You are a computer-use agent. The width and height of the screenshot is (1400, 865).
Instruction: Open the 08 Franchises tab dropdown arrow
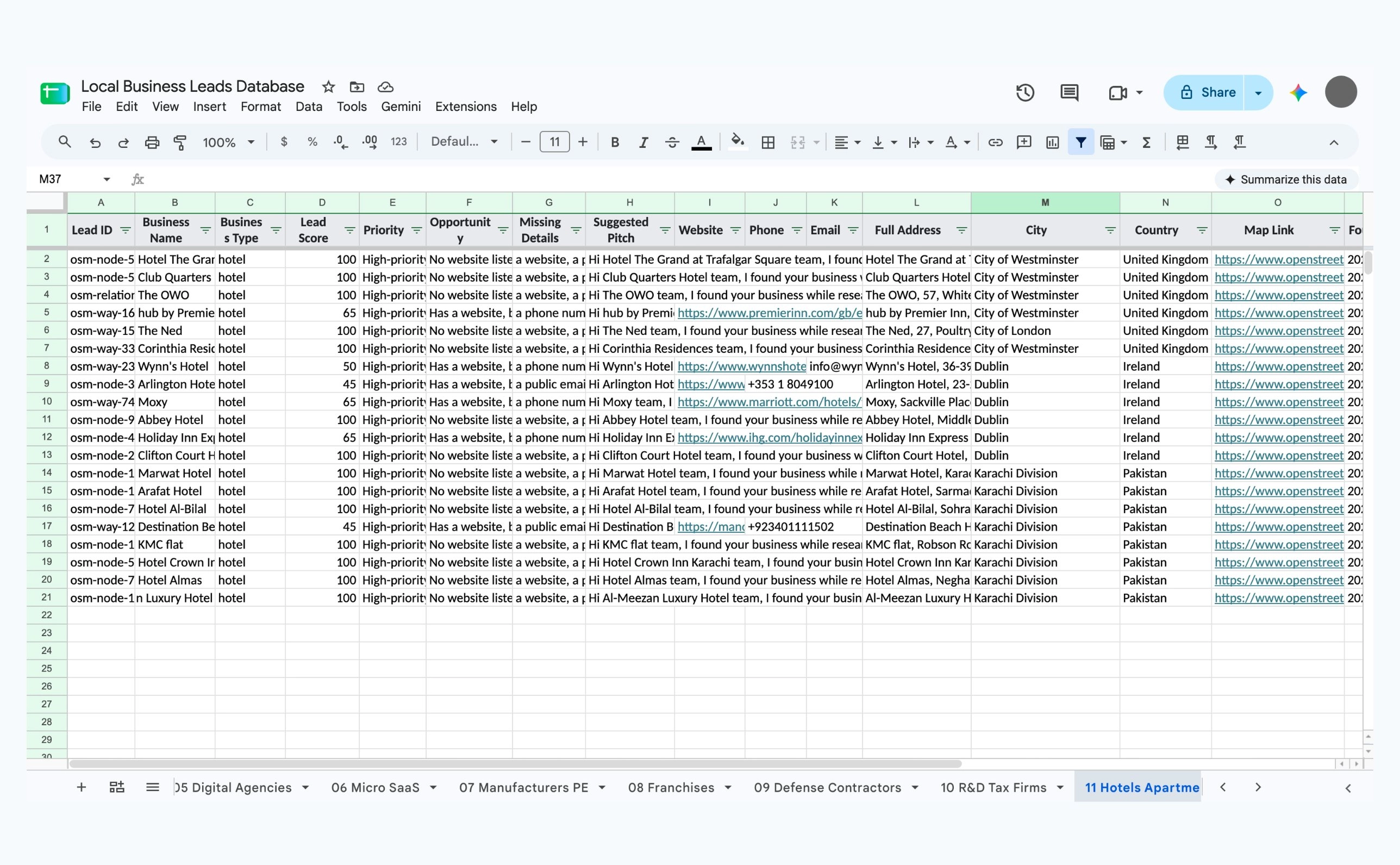coord(728,788)
